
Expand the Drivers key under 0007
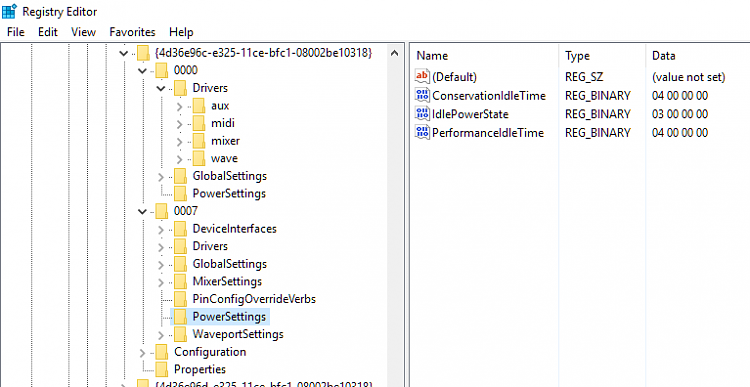pyautogui.click(x=161, y=247)
